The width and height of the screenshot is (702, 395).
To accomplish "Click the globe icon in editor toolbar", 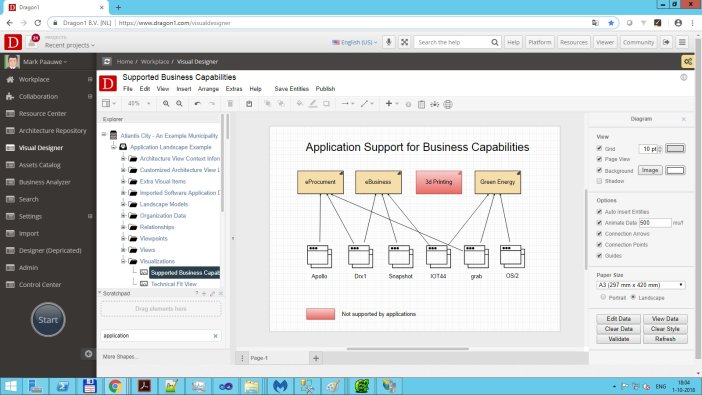I will click(x=448, y=104).
